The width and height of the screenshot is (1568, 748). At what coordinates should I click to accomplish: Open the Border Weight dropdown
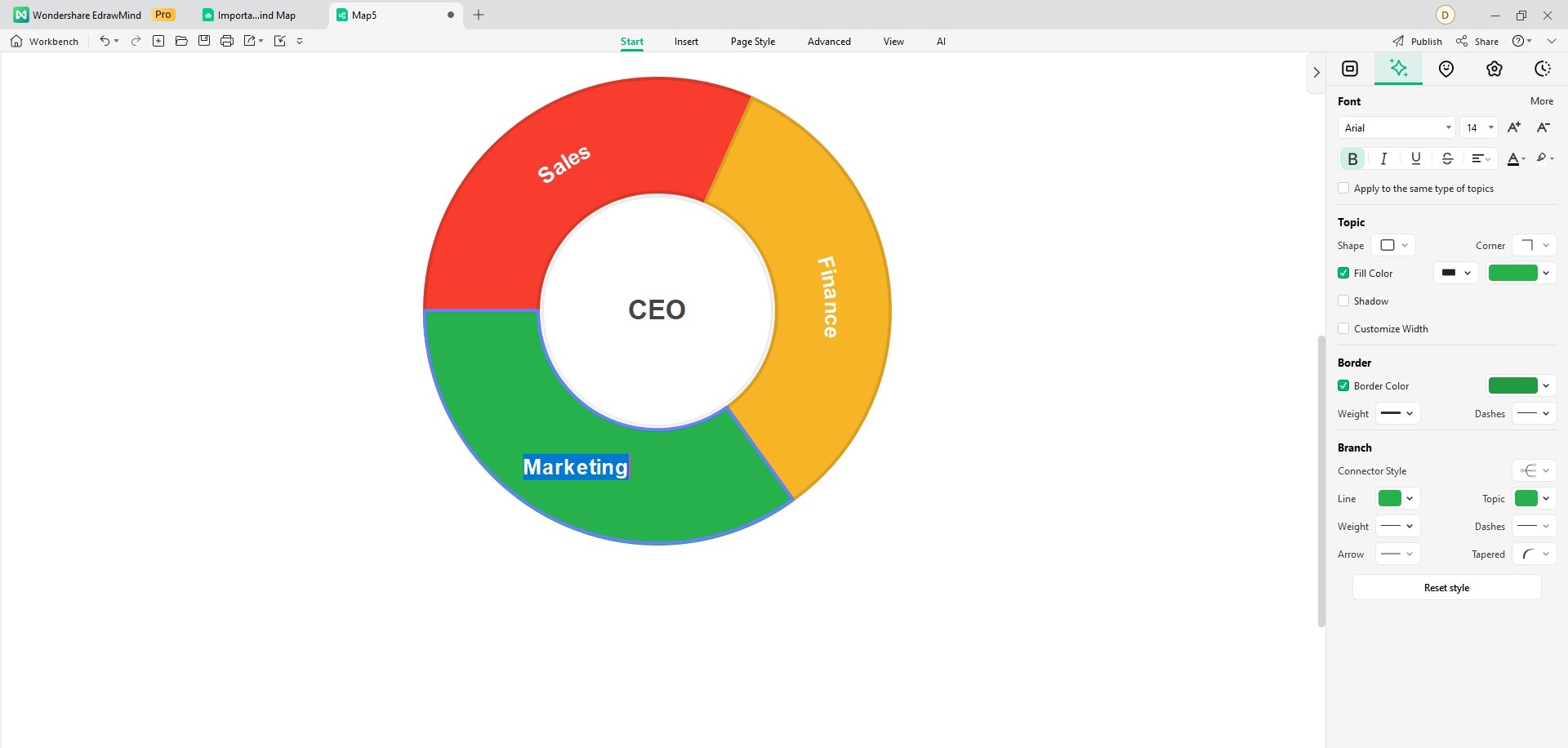point(1398,413)
